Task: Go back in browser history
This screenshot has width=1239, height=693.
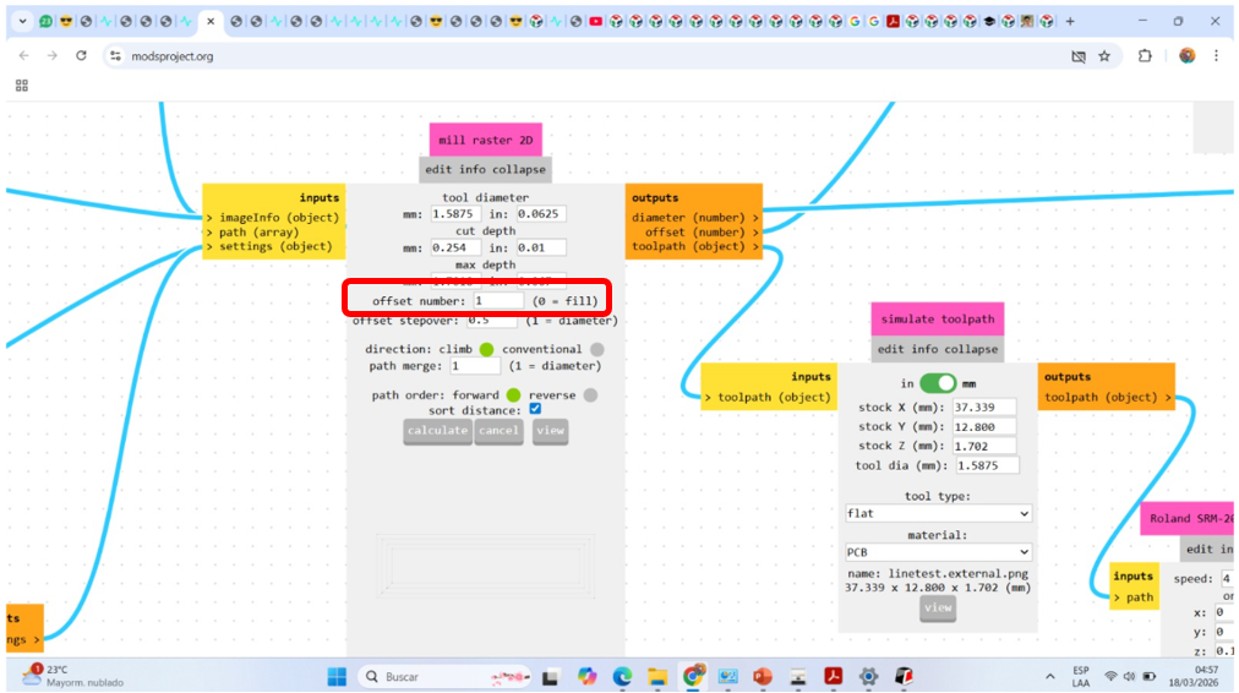Action: (24, 56)
